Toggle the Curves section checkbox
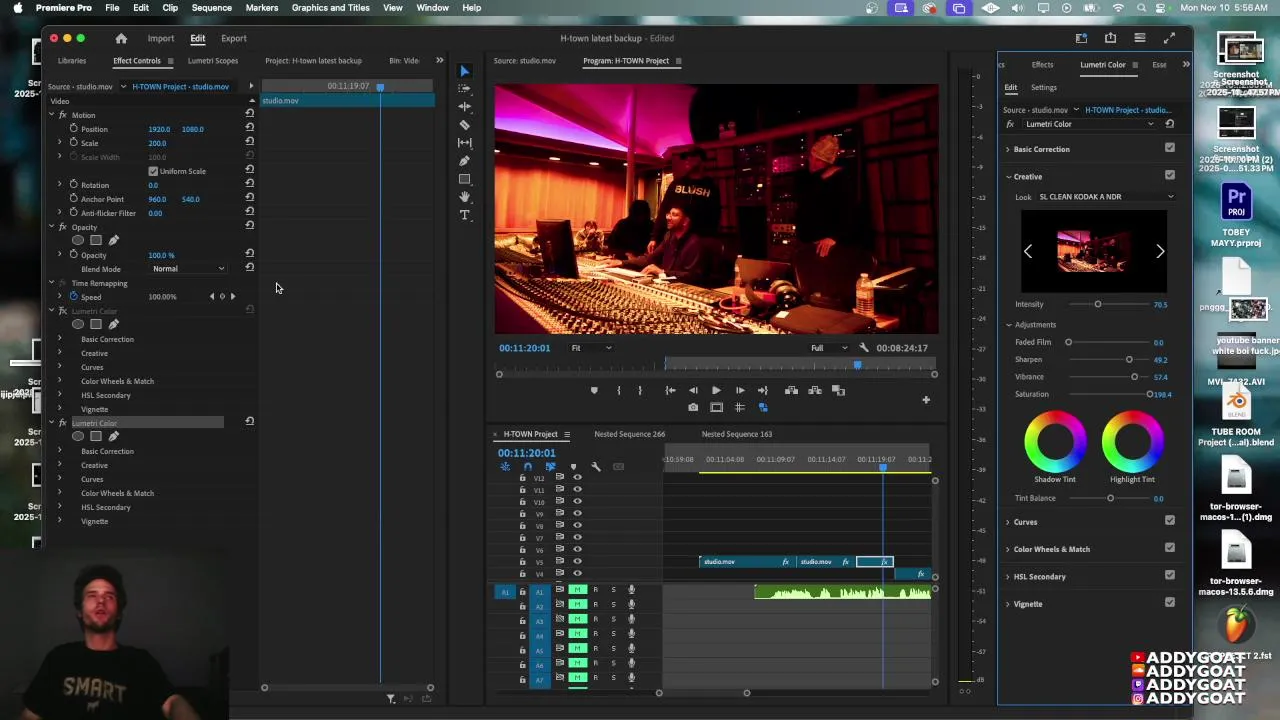 [1170, 520]
